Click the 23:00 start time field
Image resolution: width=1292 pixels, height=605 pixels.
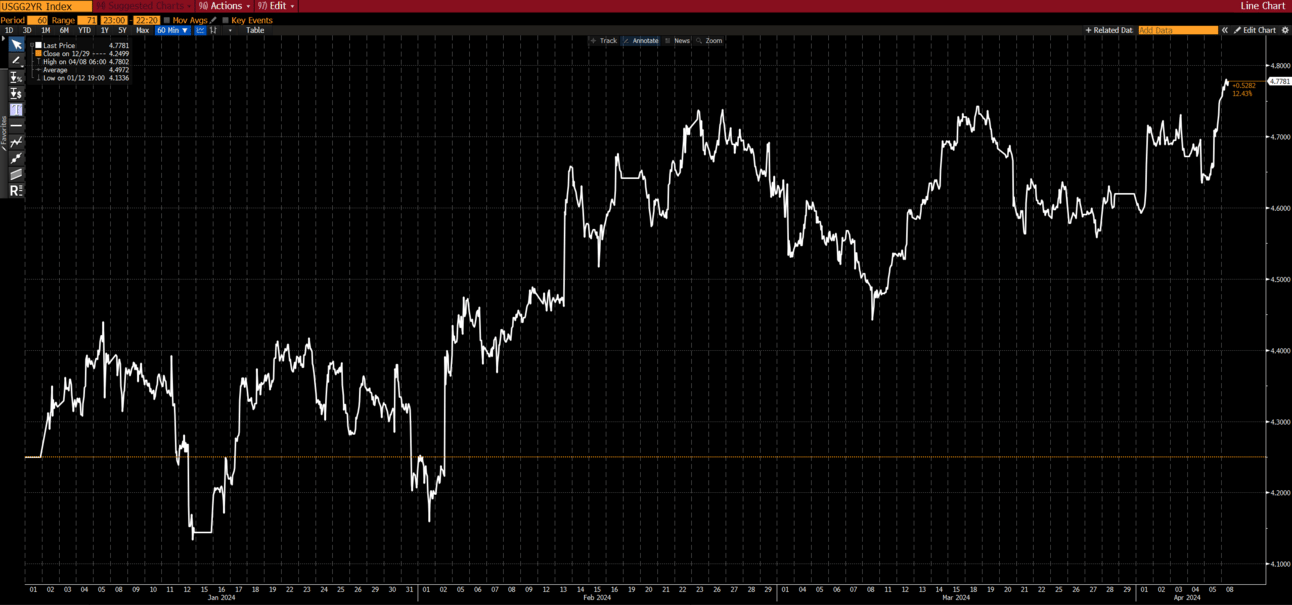(114, 20)
